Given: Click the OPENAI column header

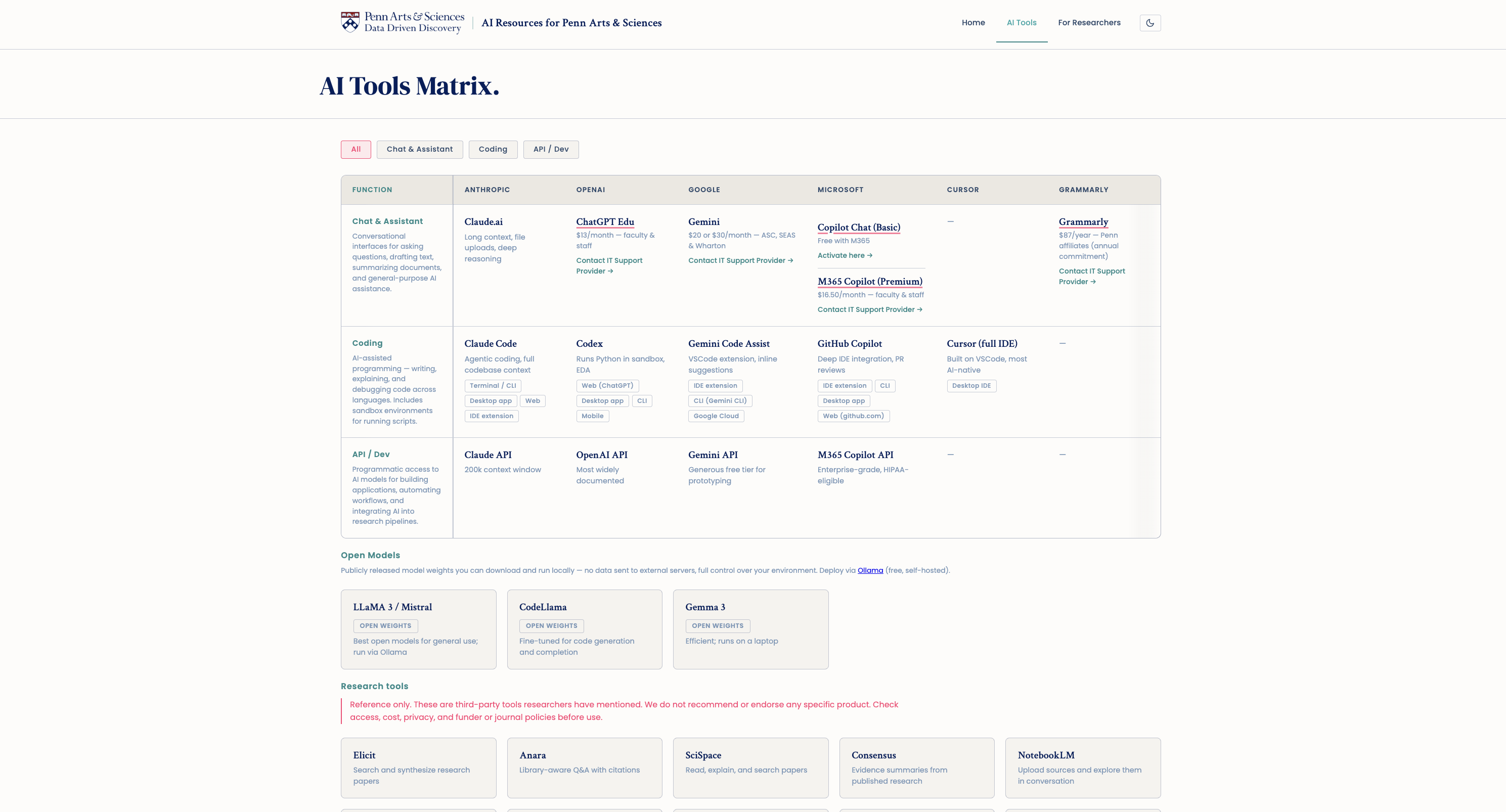Looking at the screenshot, I should coord(591,190).
